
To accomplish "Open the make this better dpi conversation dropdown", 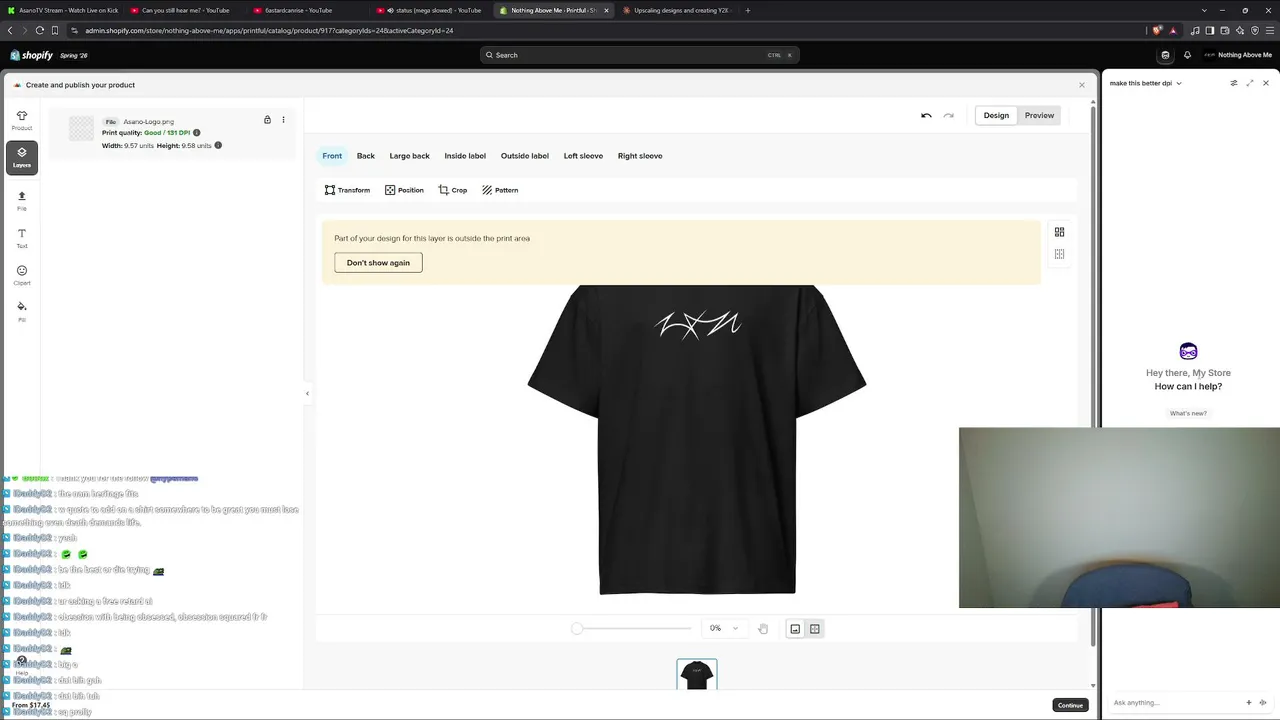I will click(x=1146, y=83).
